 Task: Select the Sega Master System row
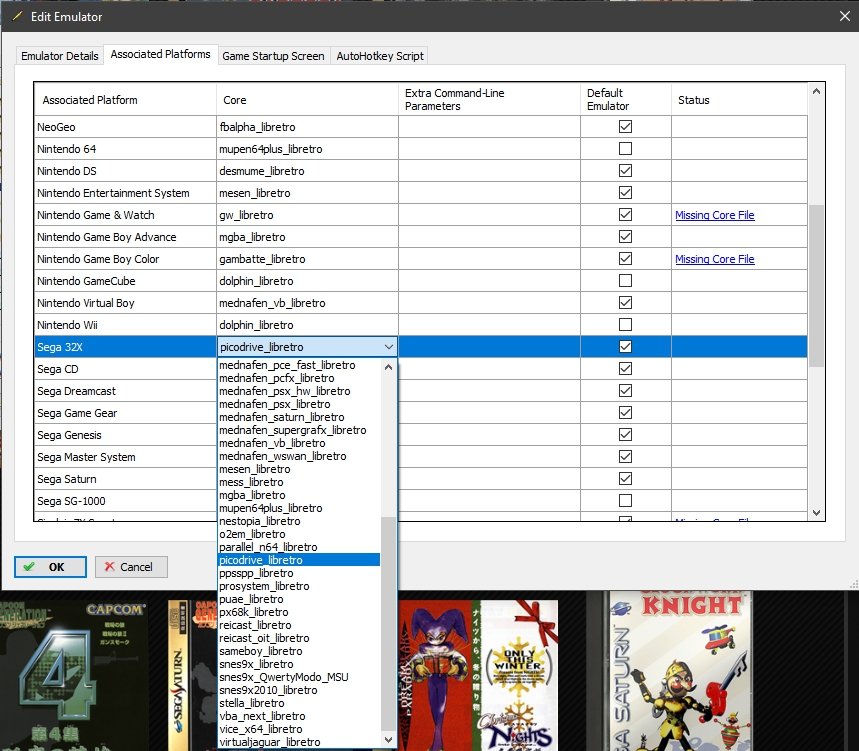125,457
